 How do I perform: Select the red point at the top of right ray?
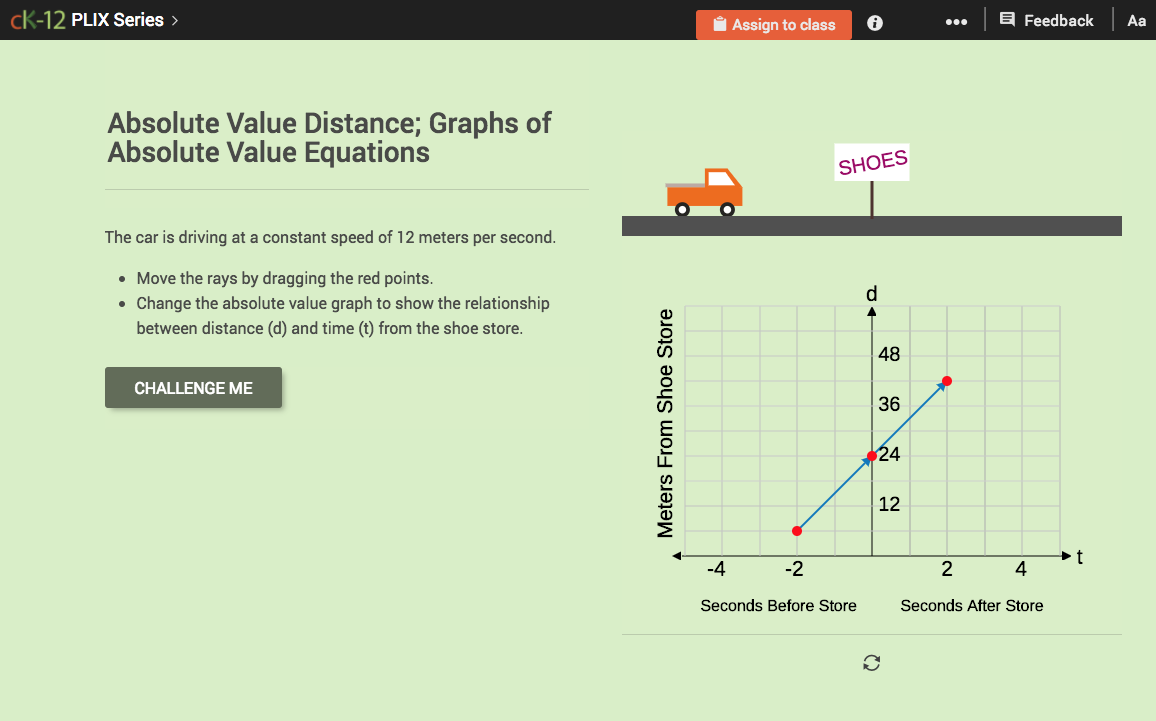tap(946, 381)
